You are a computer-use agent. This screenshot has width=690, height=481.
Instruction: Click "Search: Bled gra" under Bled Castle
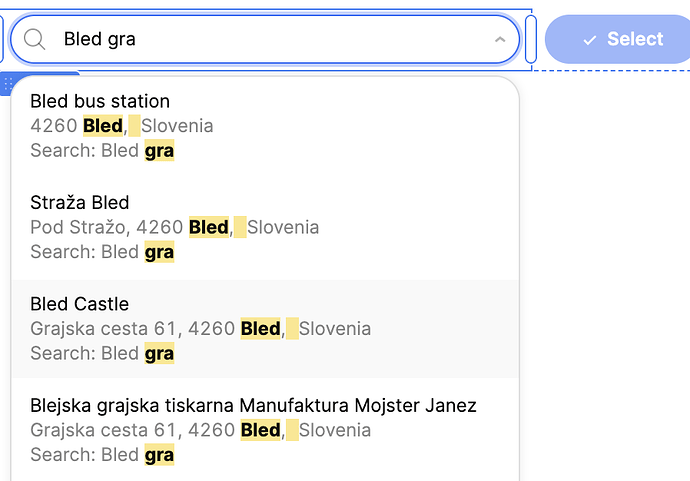[x=102, y=353]
